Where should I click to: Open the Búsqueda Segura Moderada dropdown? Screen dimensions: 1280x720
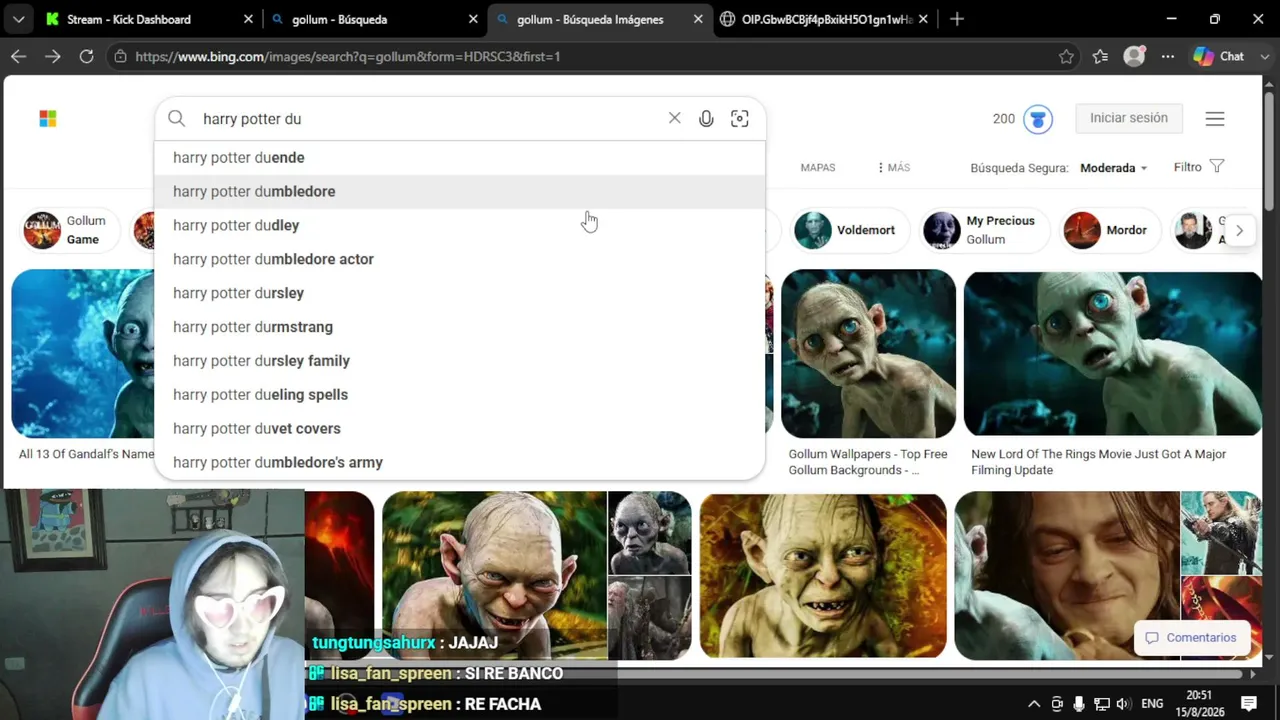[1113, 168]
